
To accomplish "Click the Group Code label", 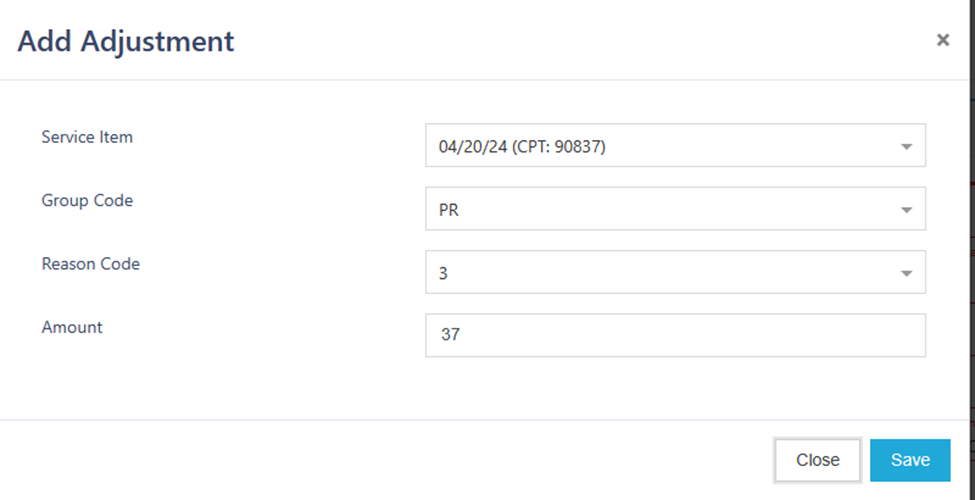I will 87,201.
